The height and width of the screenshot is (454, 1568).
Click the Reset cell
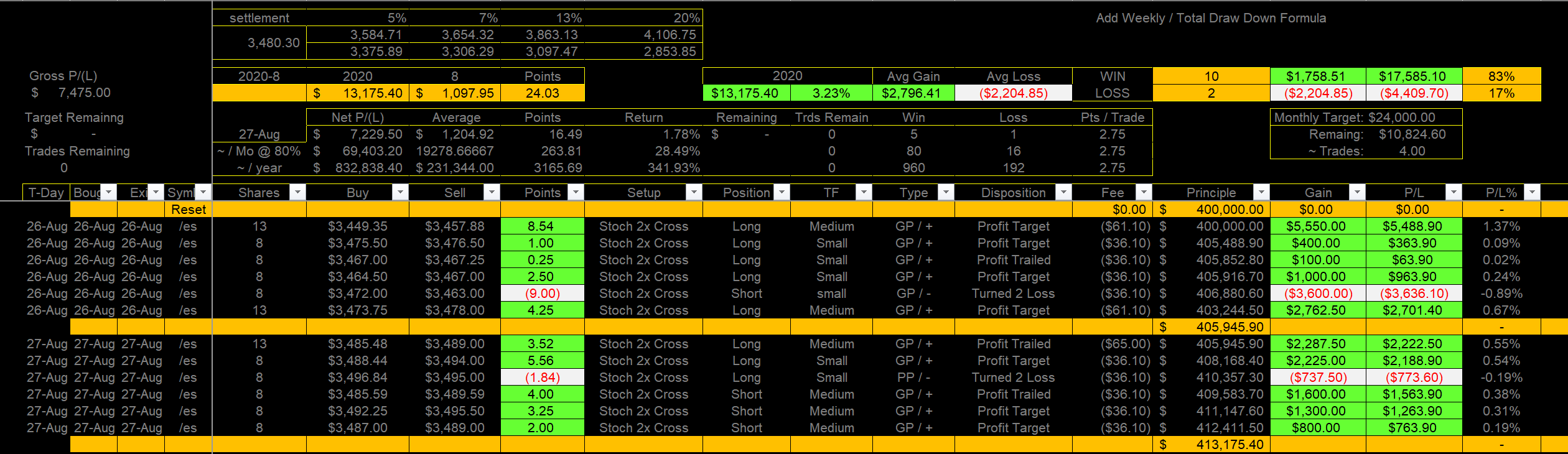pyautogui.click(x=189, y=210)
